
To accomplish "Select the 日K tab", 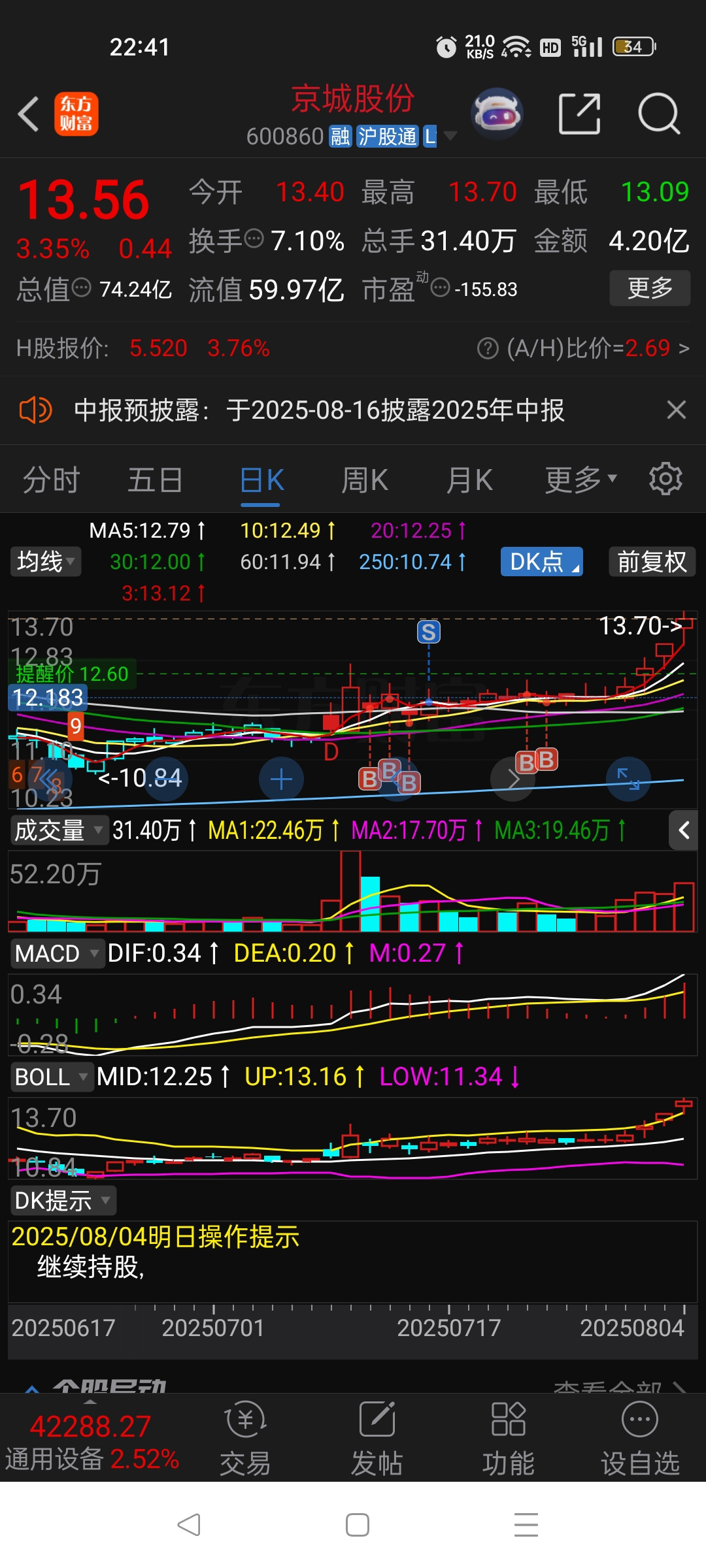I will (261, 480).
